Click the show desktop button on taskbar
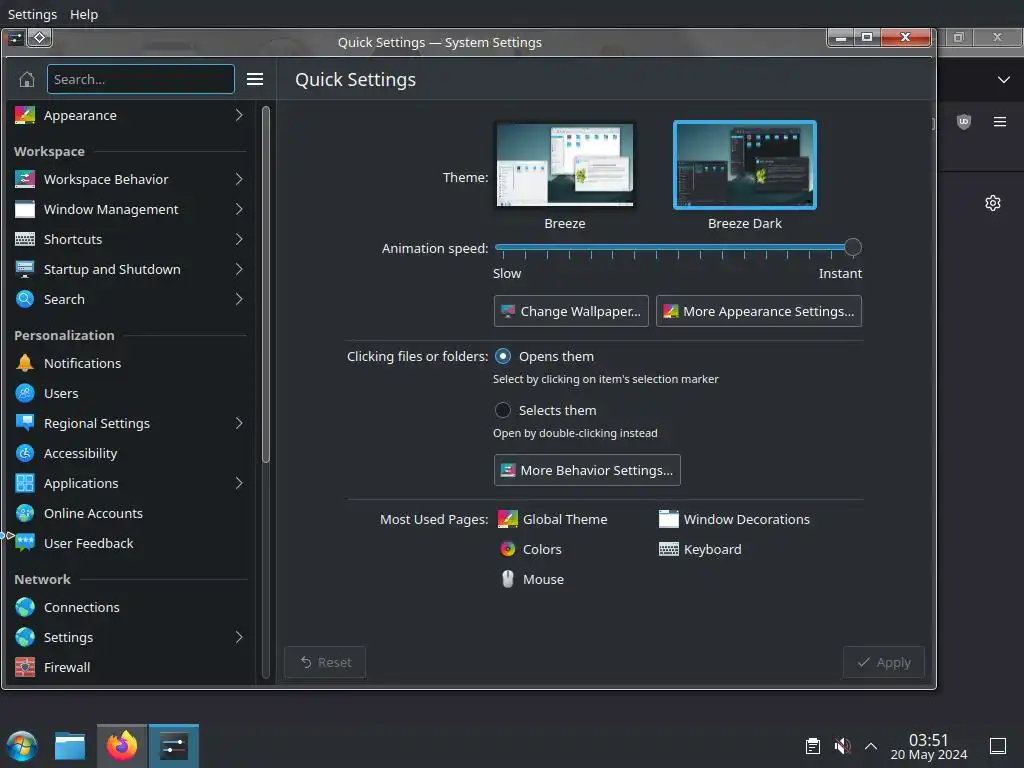 click(998, 746)
